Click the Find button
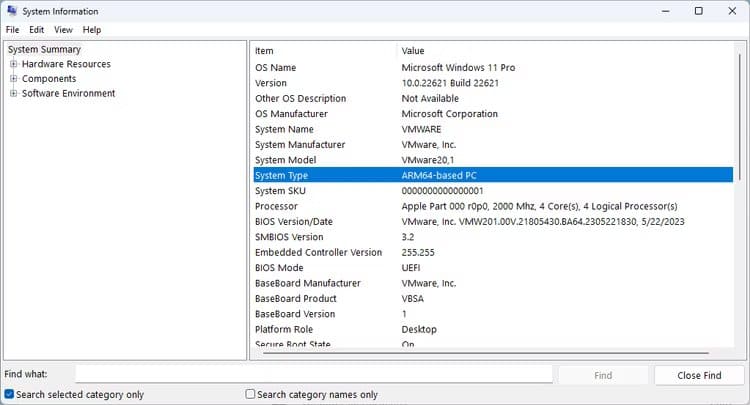The image size is (750, 405). click(603, 375)
